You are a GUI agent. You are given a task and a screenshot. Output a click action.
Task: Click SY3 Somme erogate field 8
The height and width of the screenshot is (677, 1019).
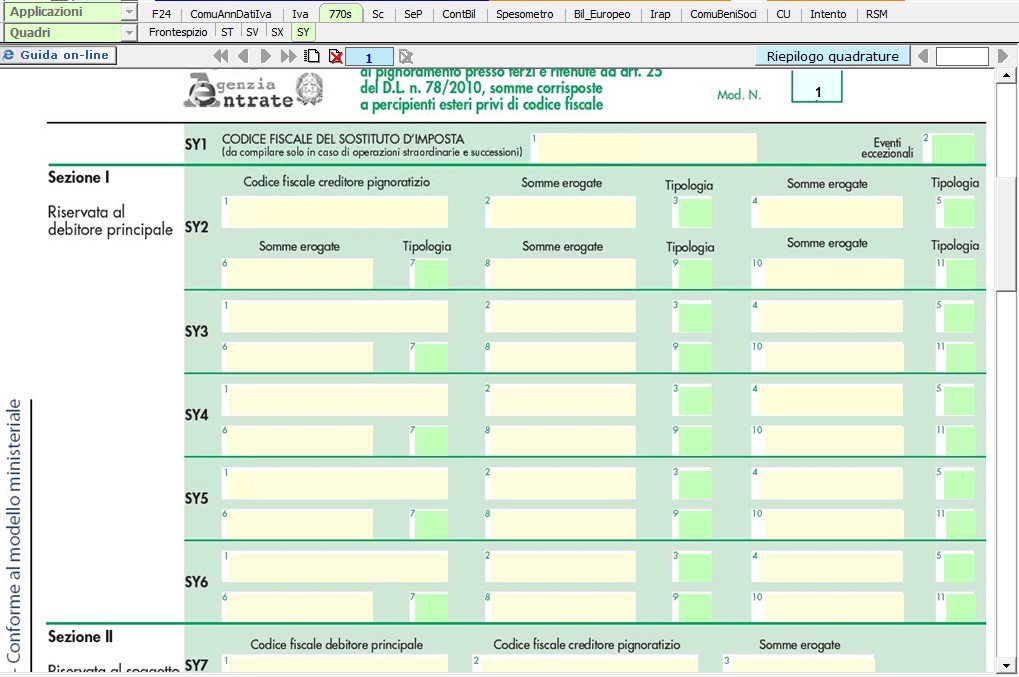pos(562,357)
